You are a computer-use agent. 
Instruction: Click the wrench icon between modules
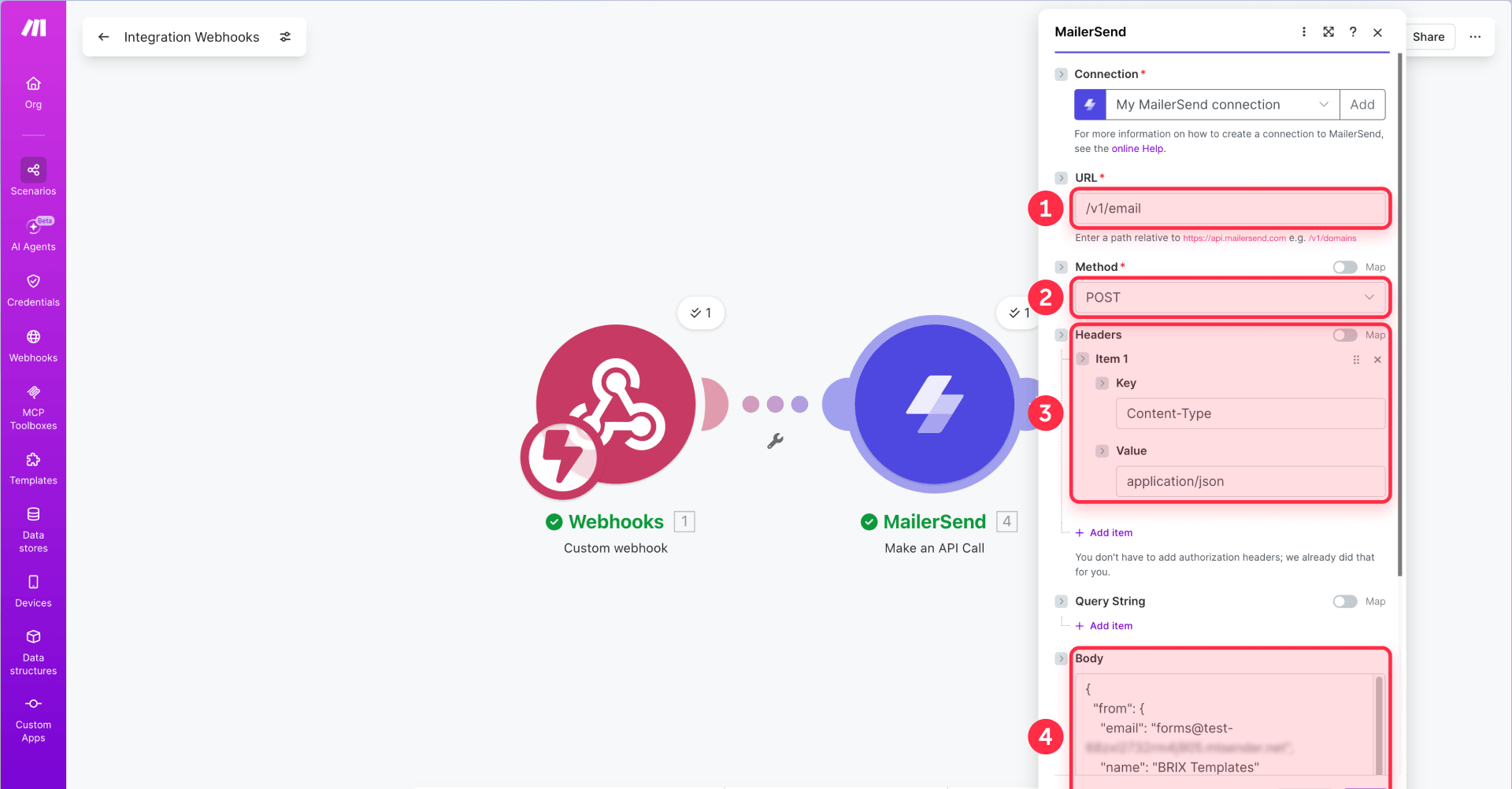pos(775,441)
